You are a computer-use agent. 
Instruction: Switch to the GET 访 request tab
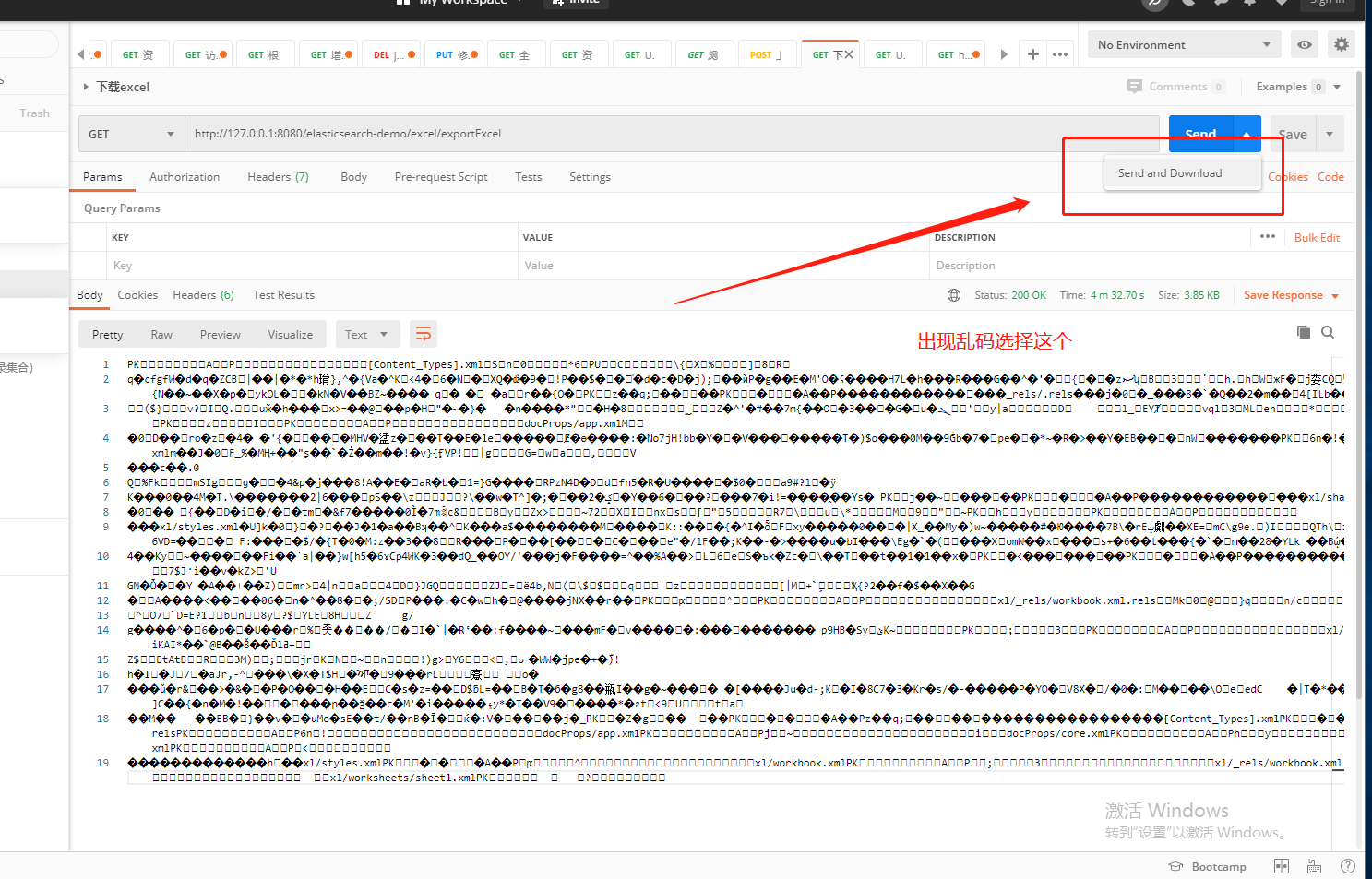tap(205, 54)
